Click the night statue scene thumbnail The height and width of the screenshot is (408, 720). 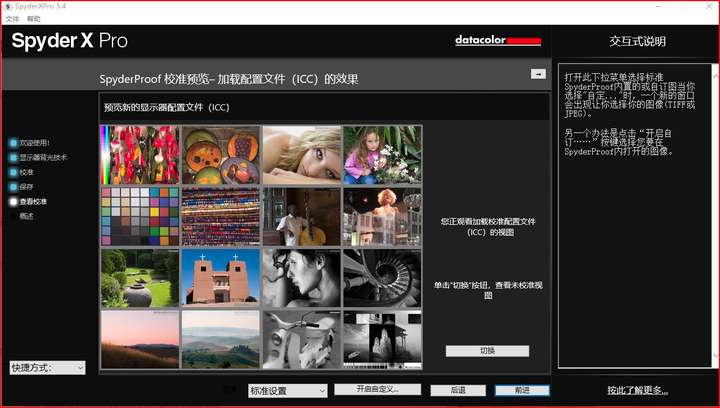click(x=382, y=217)
